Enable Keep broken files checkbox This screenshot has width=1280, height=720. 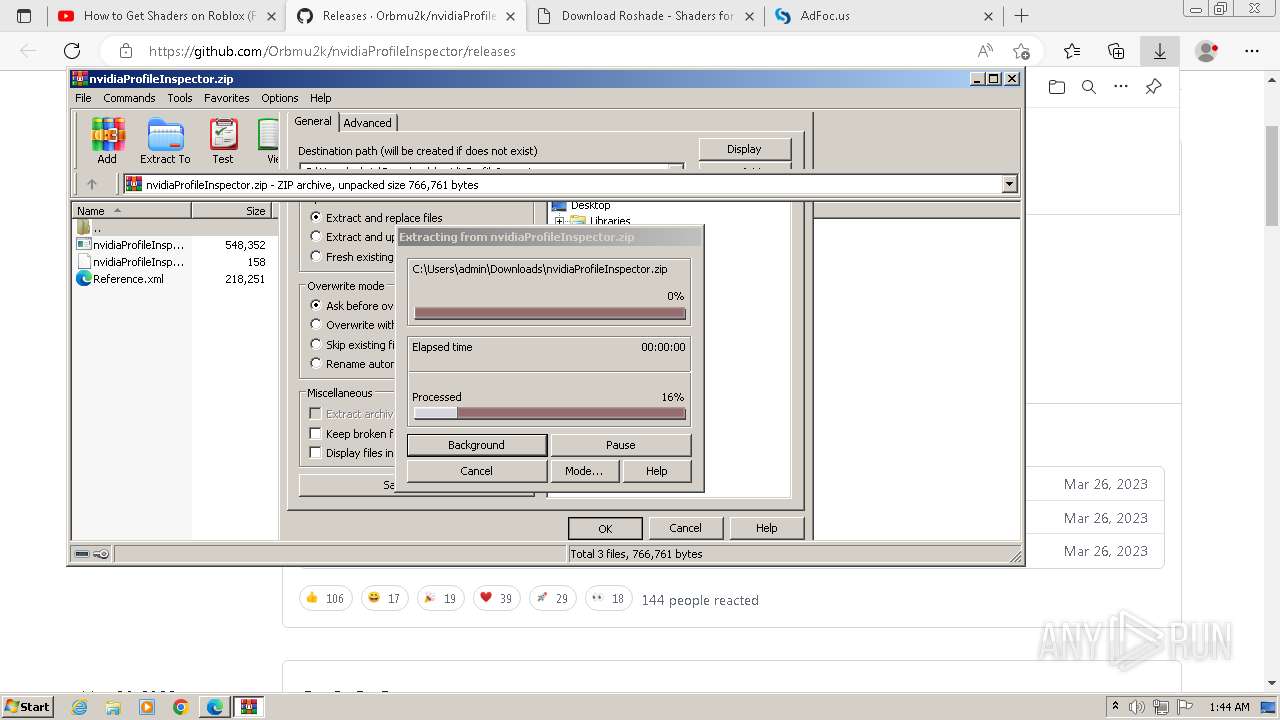pyautogui.click(x=315, y=434)
